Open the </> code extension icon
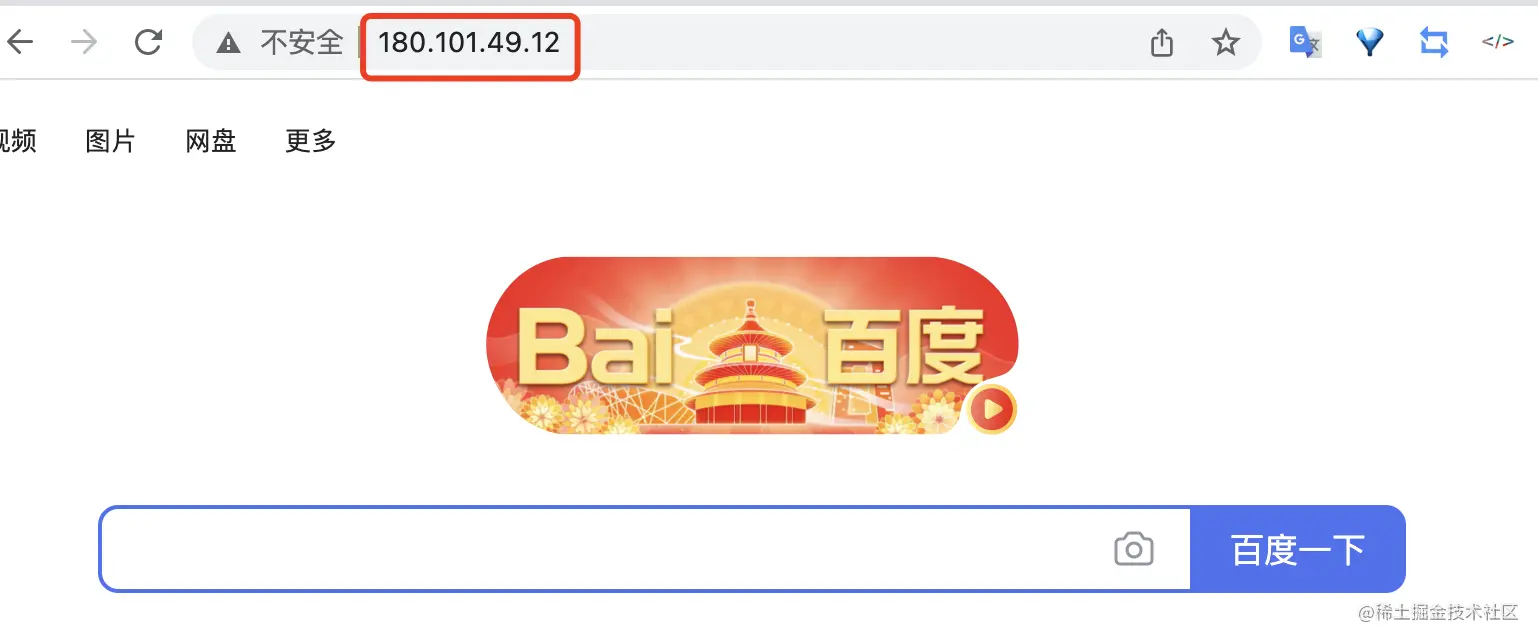 coord(1497,42)
